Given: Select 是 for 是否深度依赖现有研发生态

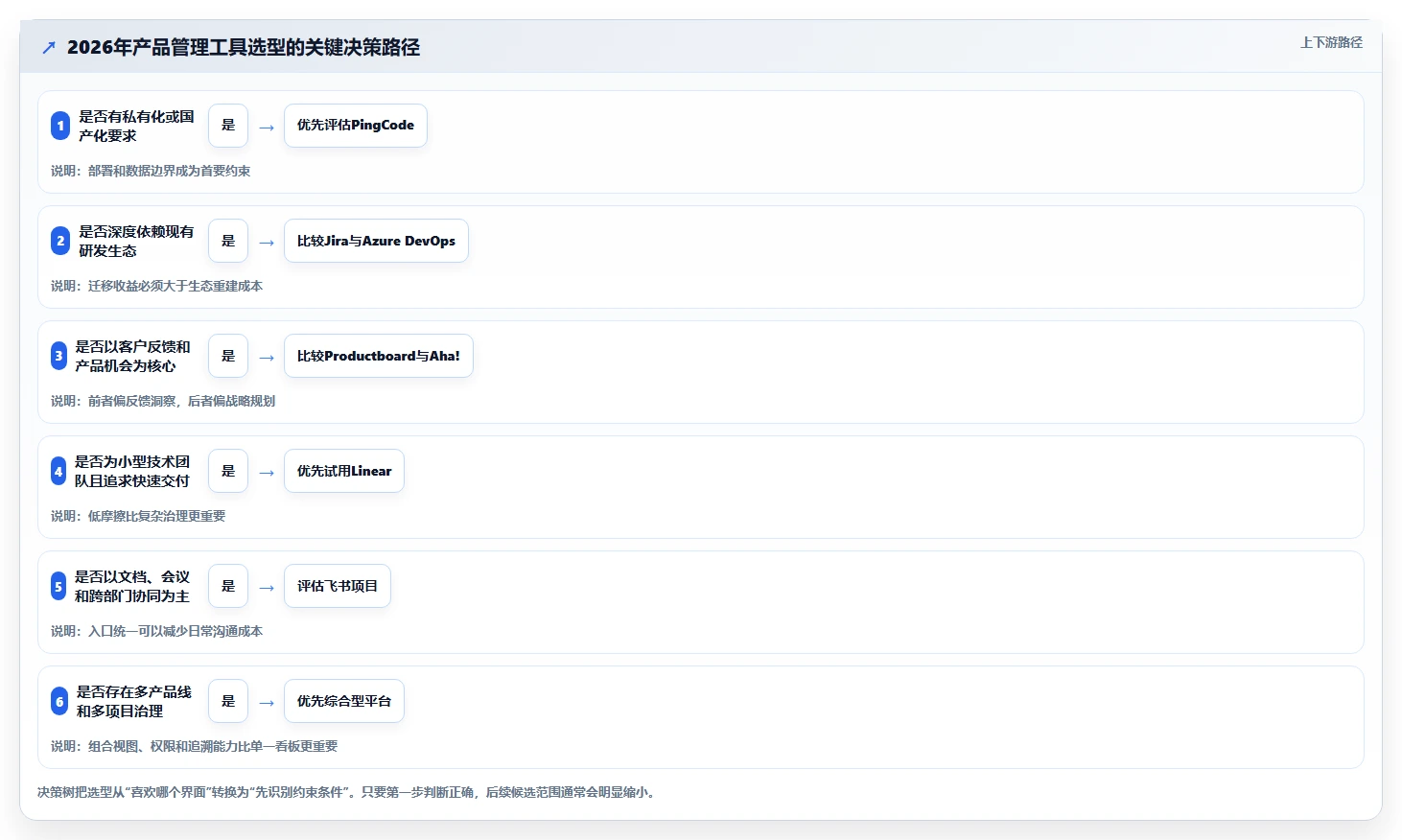Looking at the screenshot, I should point(228,241).
